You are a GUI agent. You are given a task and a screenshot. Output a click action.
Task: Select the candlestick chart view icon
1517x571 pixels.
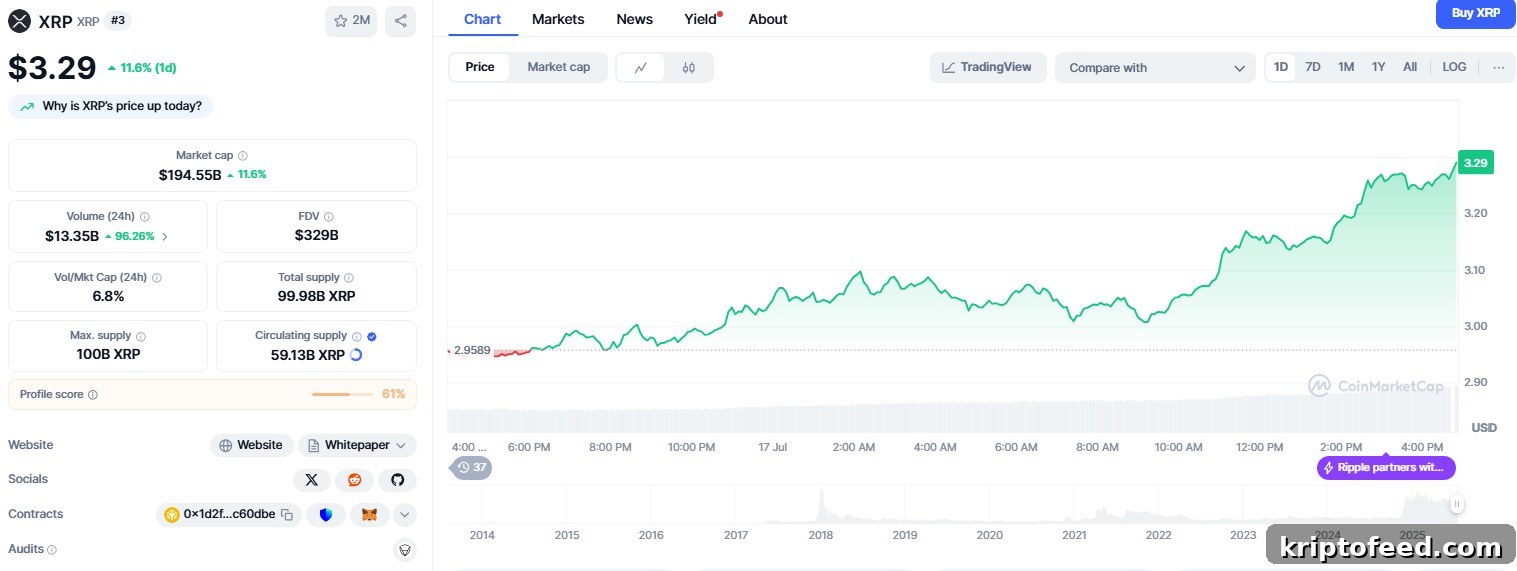tap(688, 67)
